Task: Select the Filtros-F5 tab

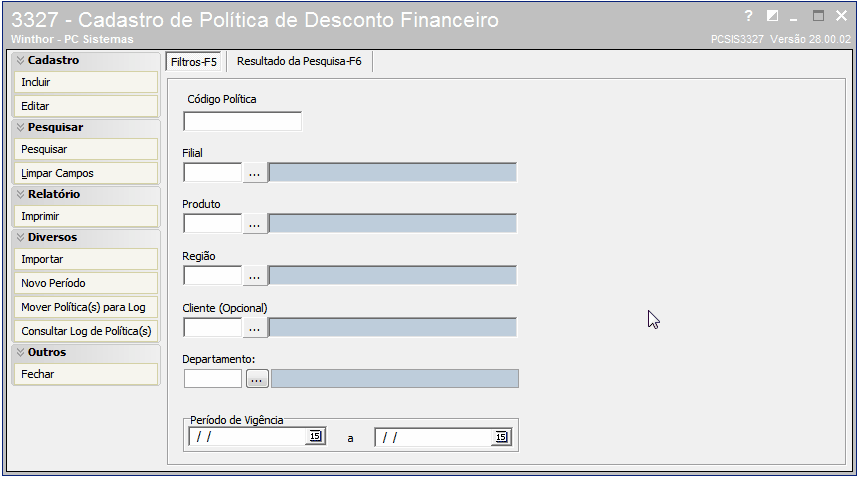Action: pos(193,62)
